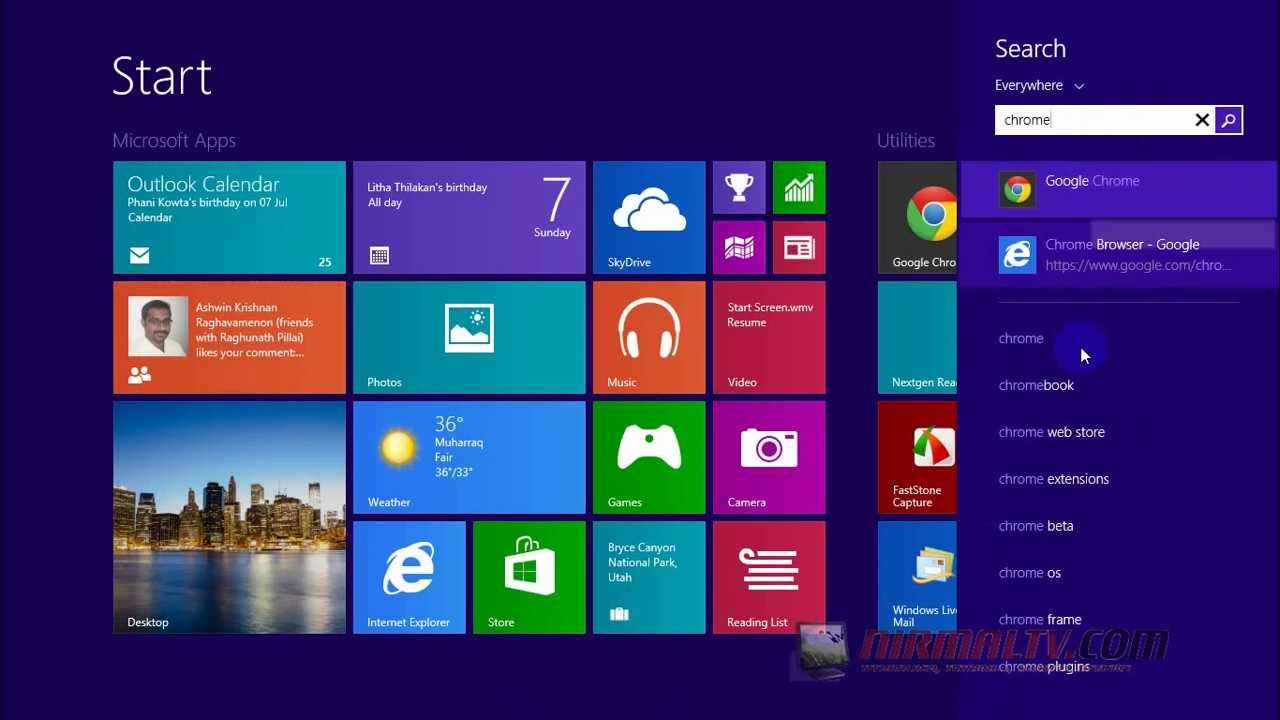Launch the SkyDrive tile

(649, 217)
